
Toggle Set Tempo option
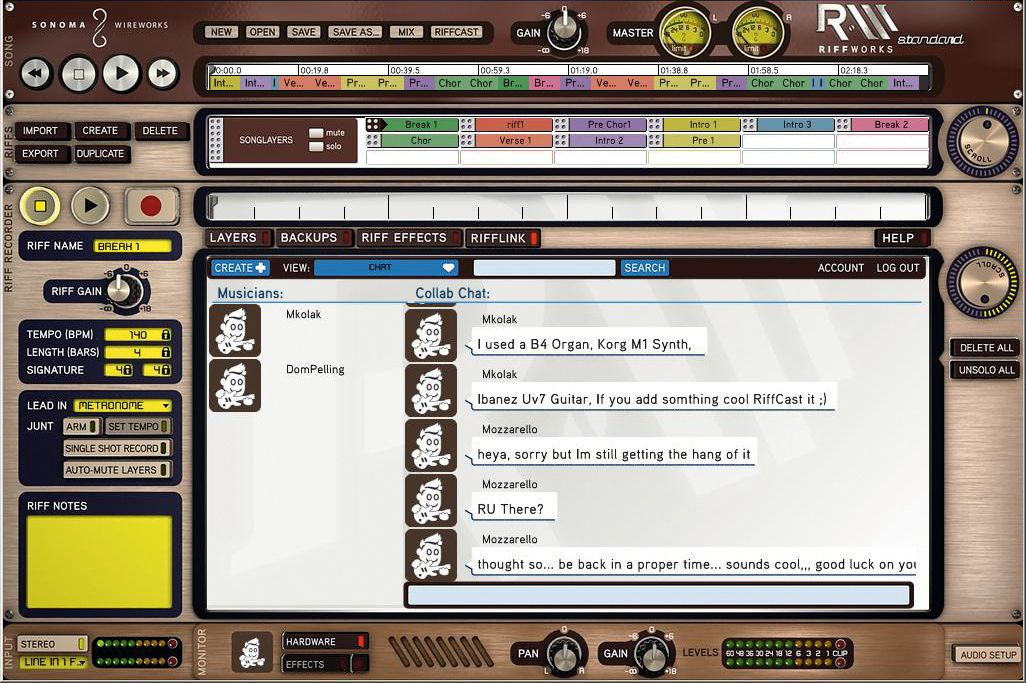point(137,427)
